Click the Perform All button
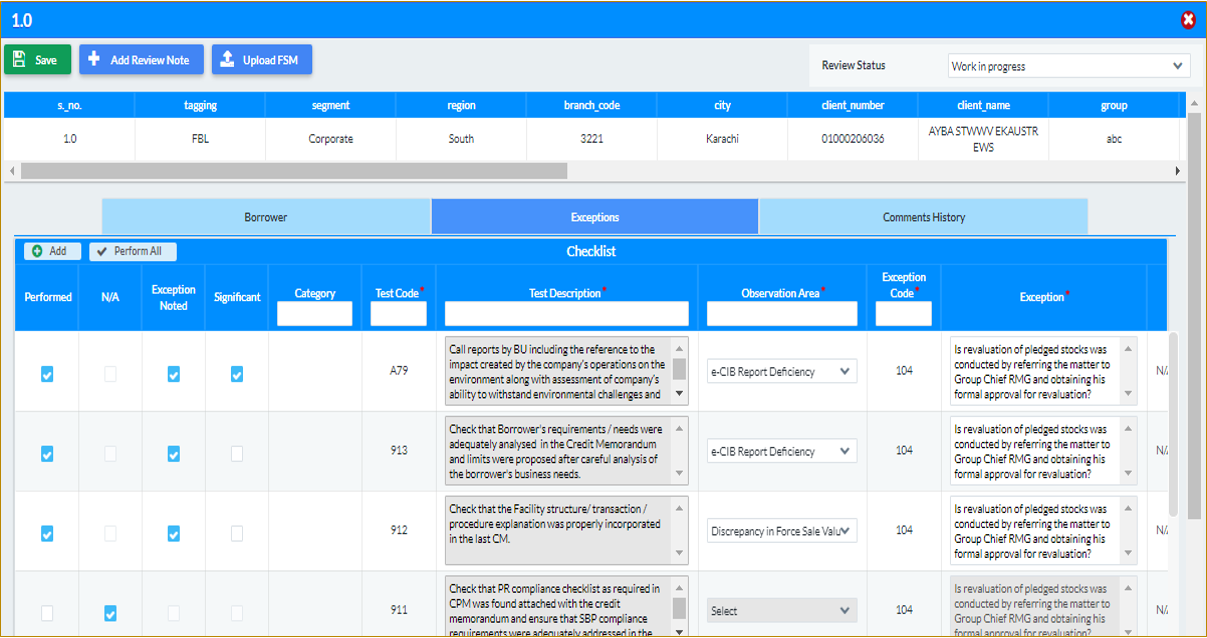This screenshot has height=638, width=1207. [132, 251]
